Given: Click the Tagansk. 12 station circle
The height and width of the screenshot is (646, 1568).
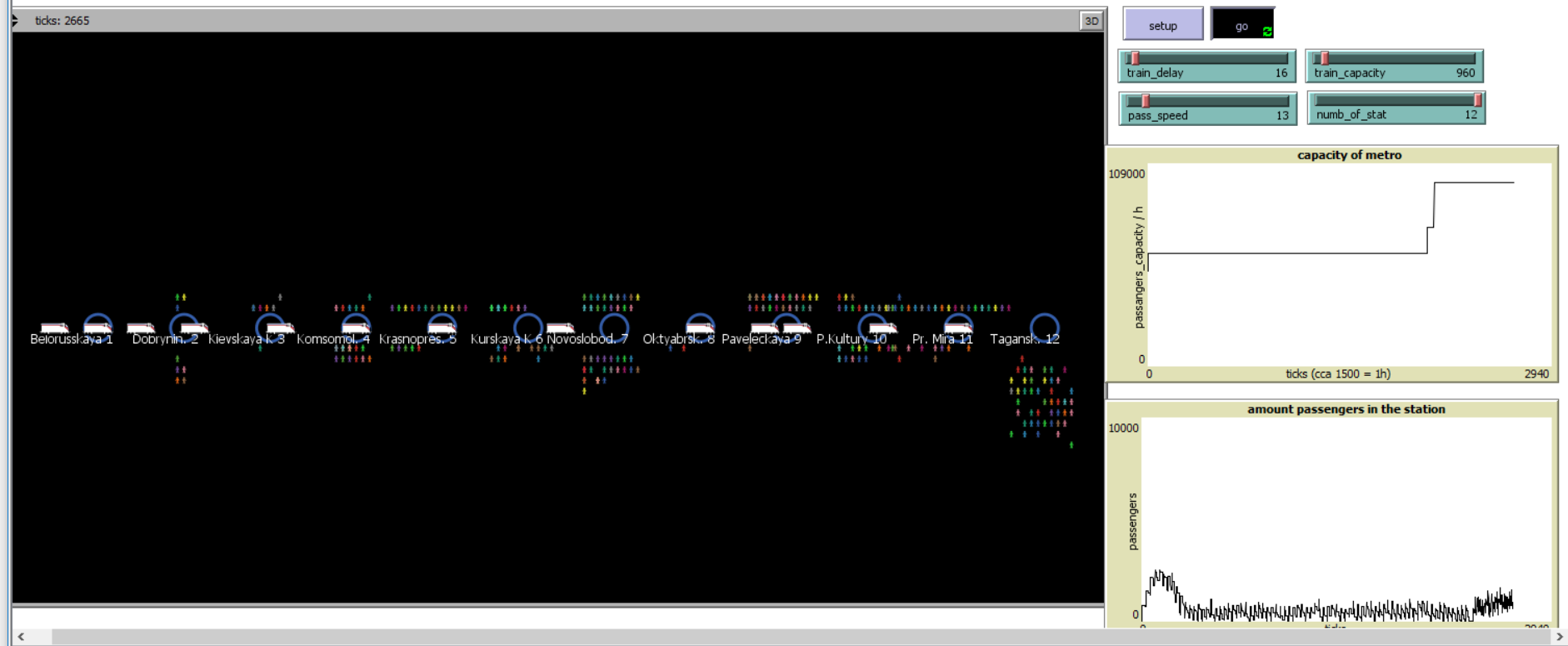Looking at the screenshot, I should click(x=1044, y=328).
